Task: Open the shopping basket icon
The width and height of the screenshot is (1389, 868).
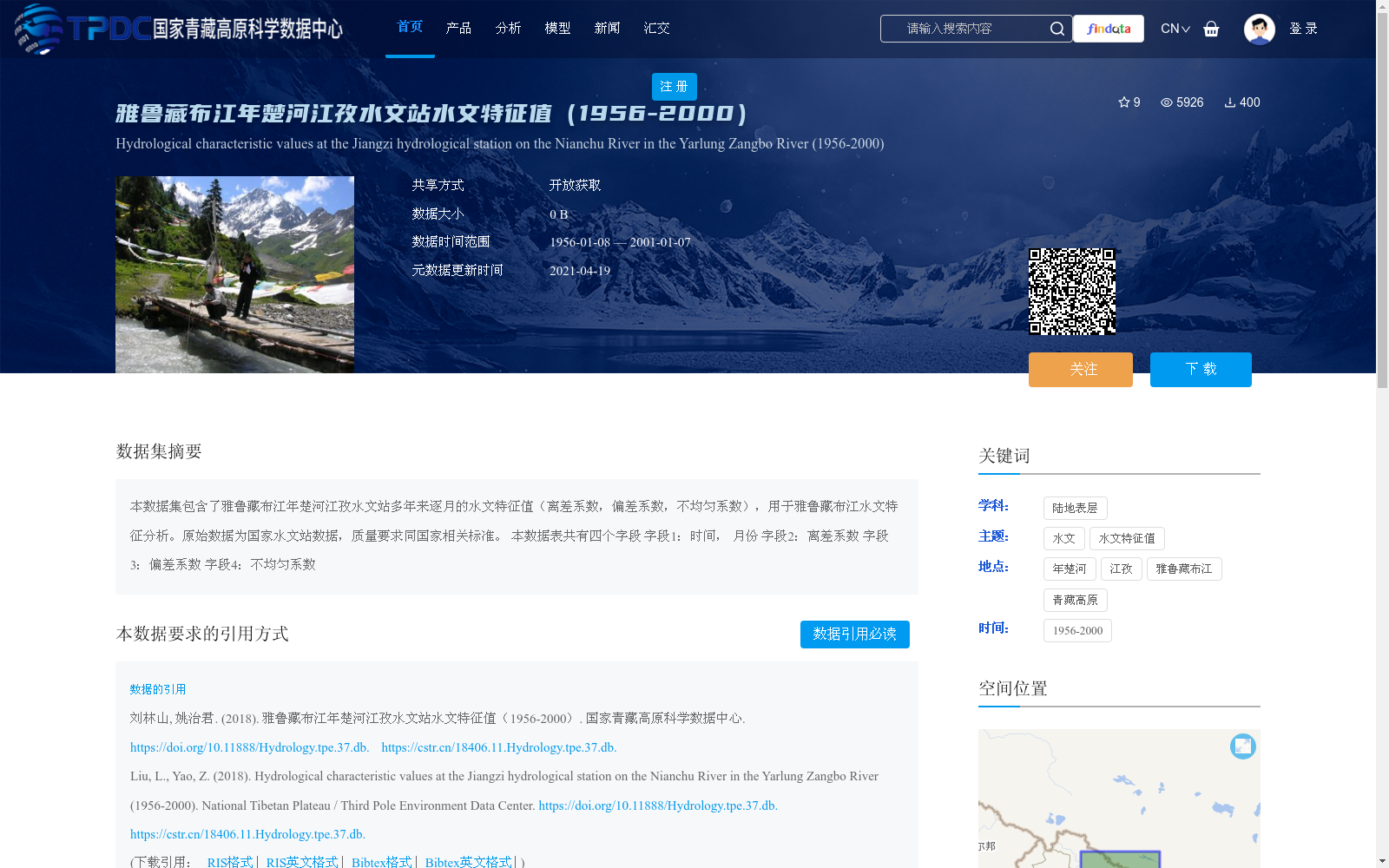Action: pyautogui.click(x=1211, y=29)
